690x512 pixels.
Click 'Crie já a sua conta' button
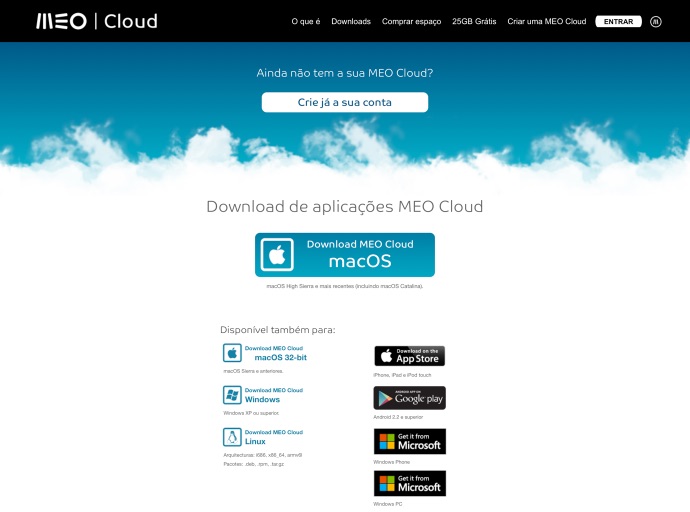click(x=345, y=102)
